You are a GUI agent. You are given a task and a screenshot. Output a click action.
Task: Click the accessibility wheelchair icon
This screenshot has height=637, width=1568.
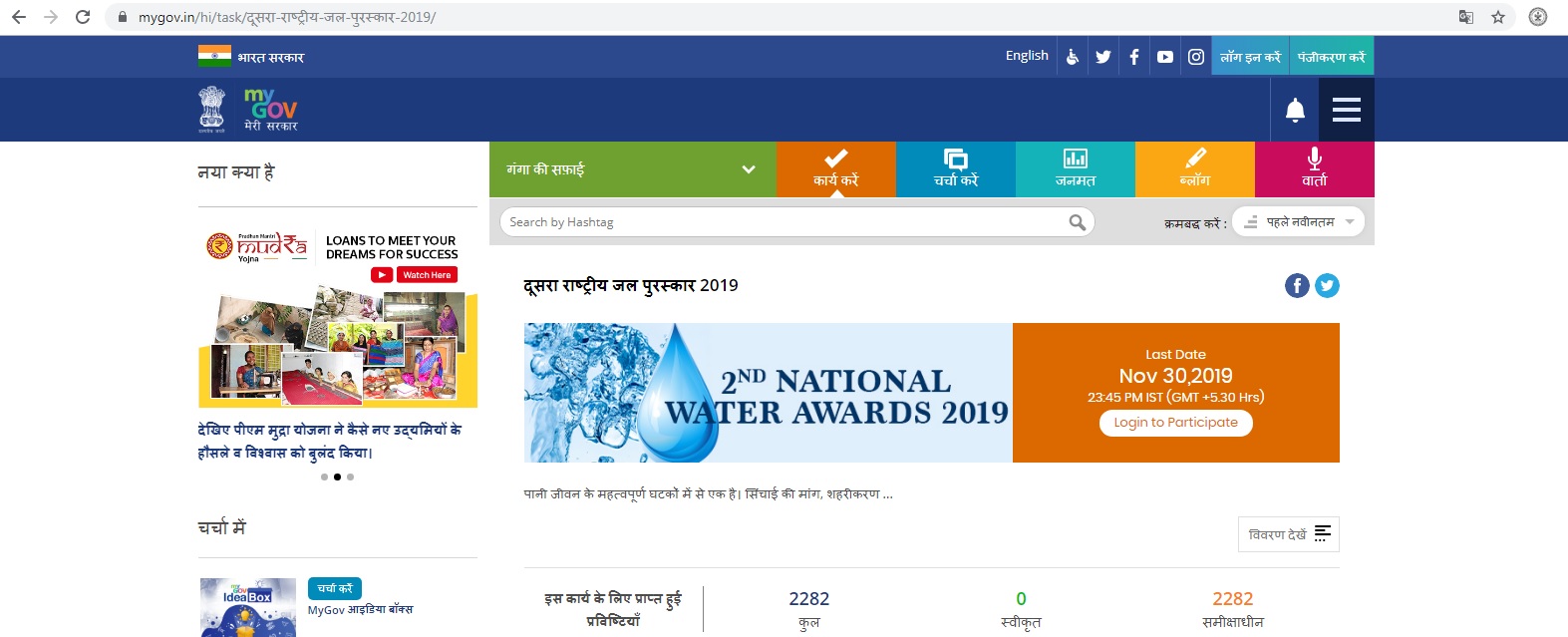[x=1073, y=57]
